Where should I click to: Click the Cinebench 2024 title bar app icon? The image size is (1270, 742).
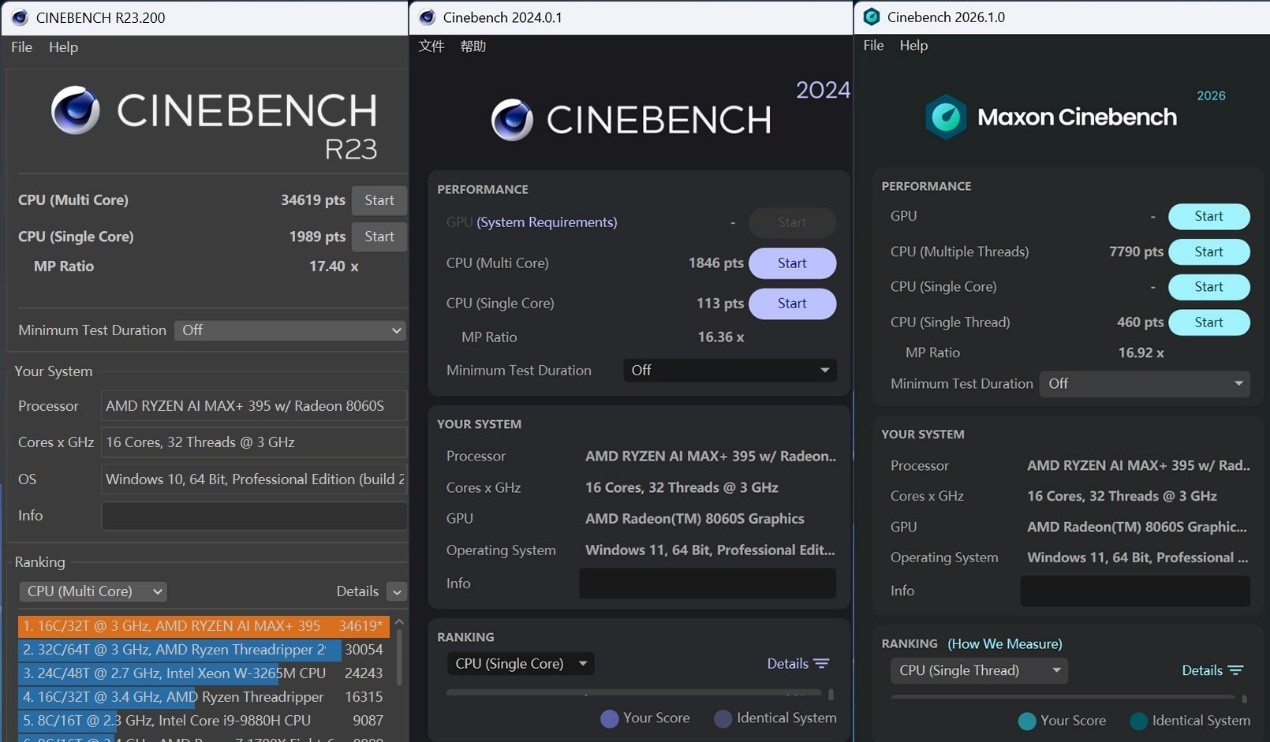pos(427,17)
